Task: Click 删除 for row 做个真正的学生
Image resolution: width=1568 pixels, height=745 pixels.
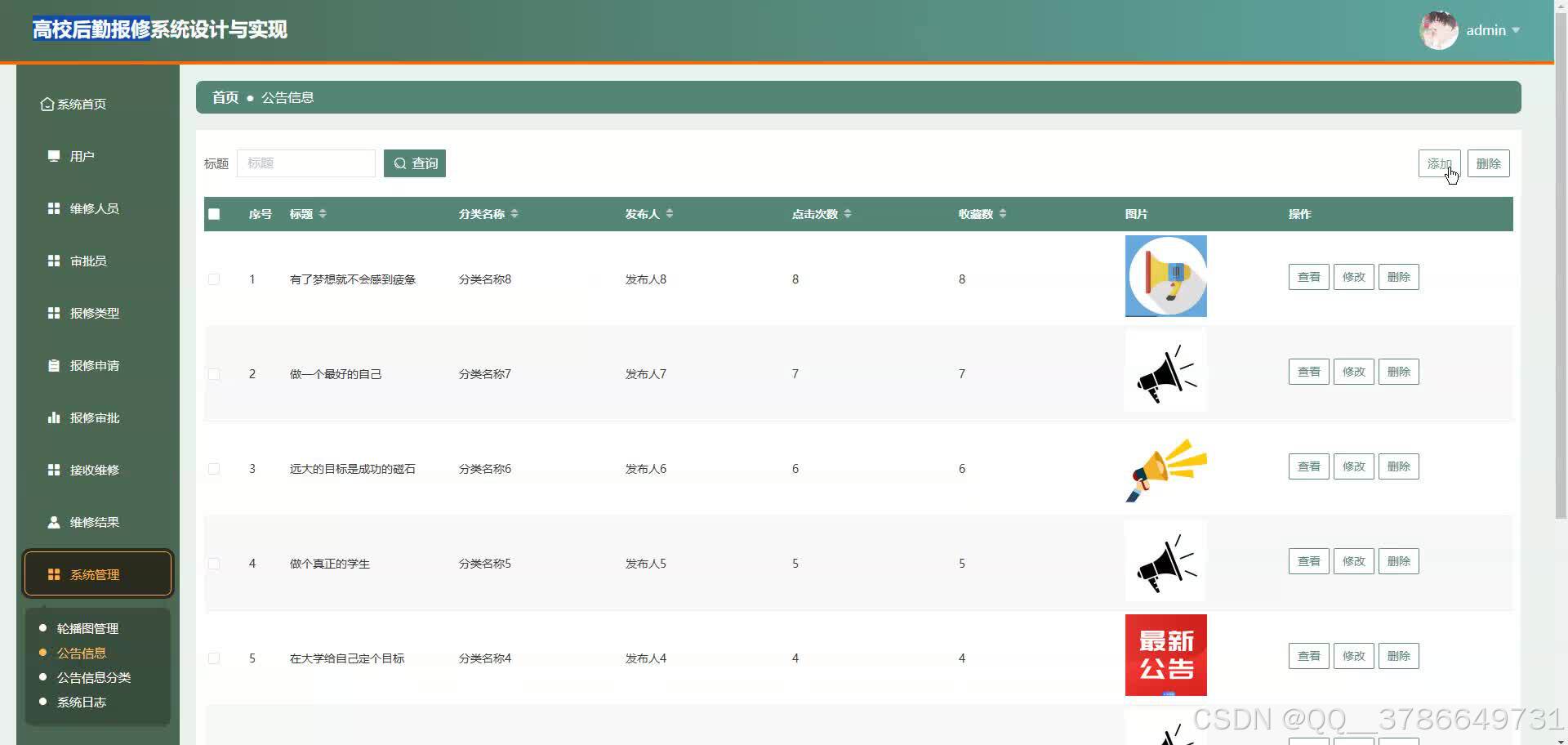Action: pyautogui.click(x=1398, y=561)
